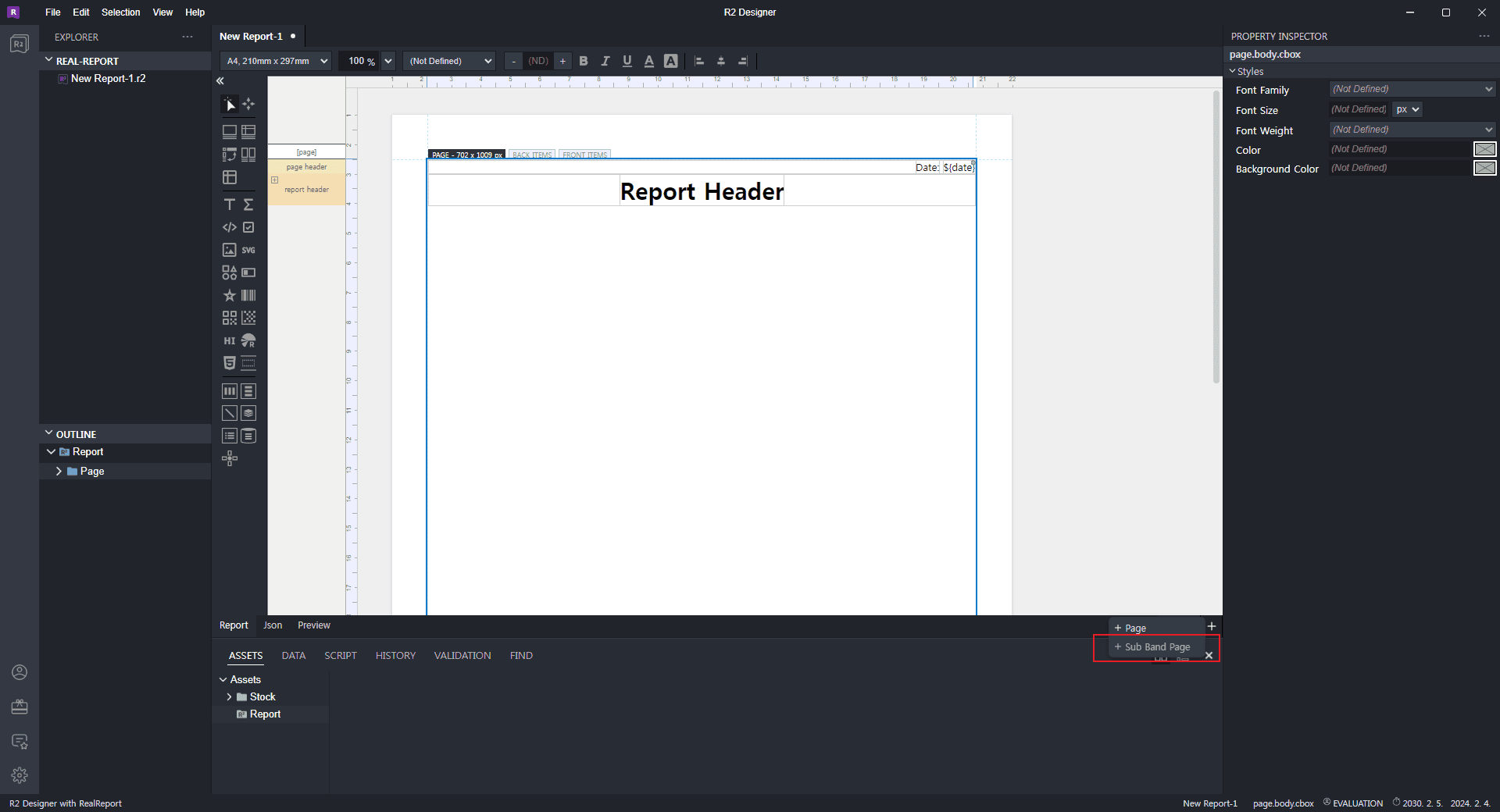Viewport: 1500px width, 812px height.
Task: Open the zoom percentage dropdown arrow
Action: click(x=388, y=61)
